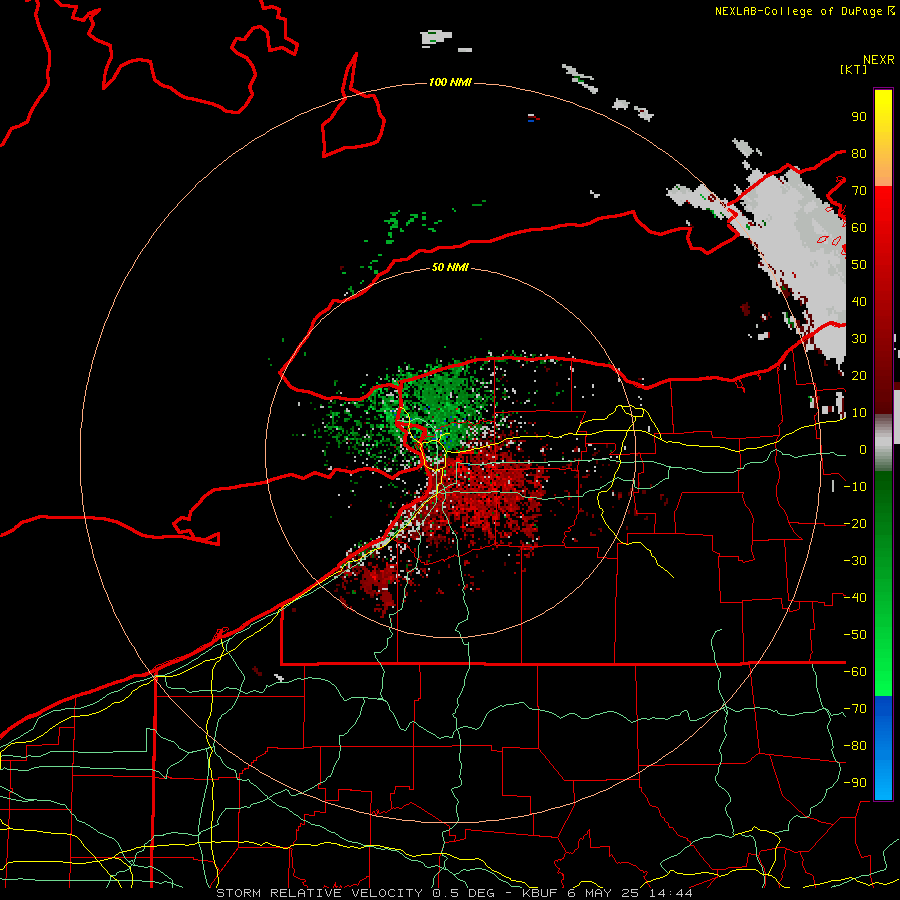Click the positive 60 scale value

[859, 227]
